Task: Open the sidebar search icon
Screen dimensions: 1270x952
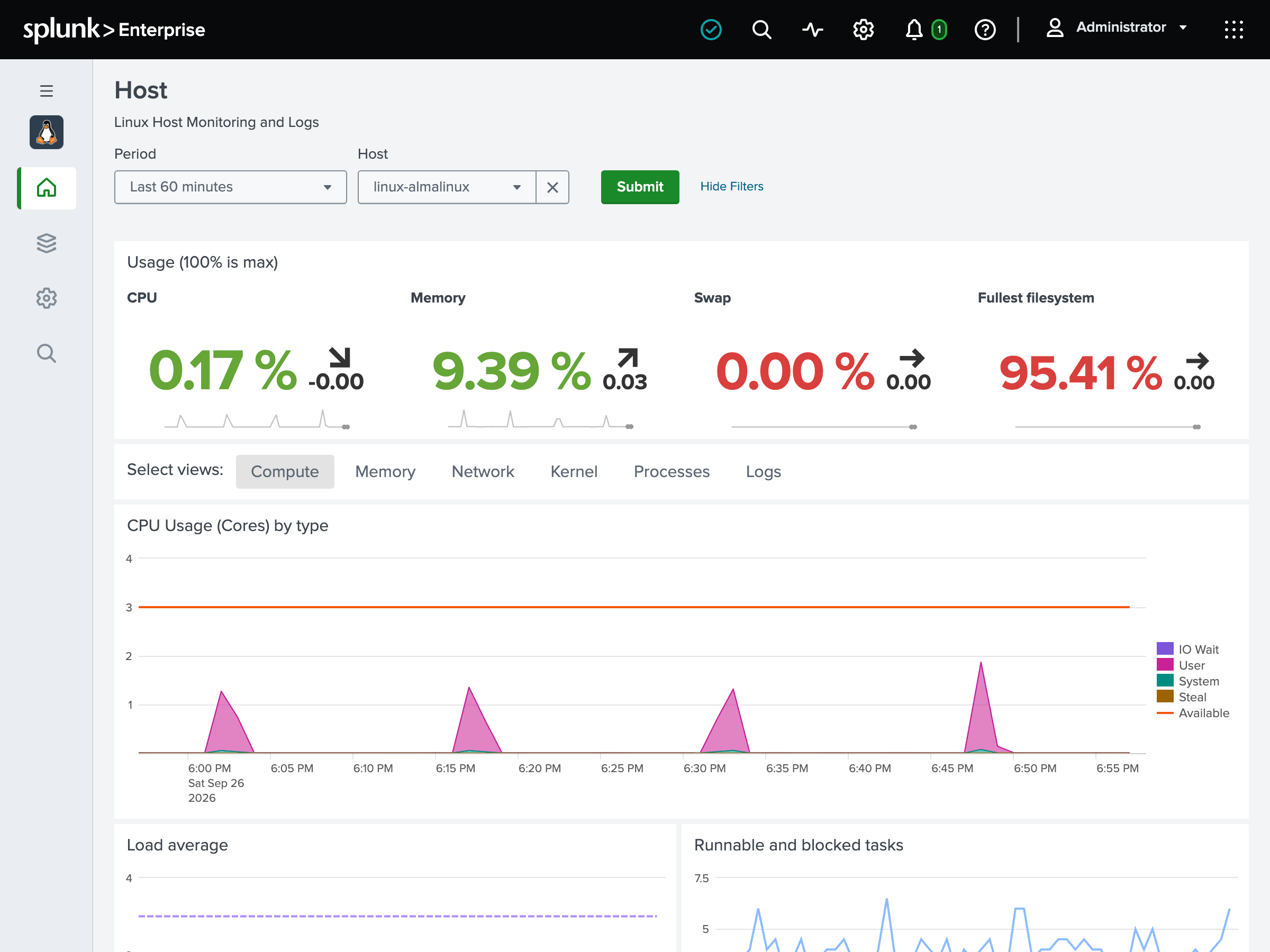Action: [47, 353]
